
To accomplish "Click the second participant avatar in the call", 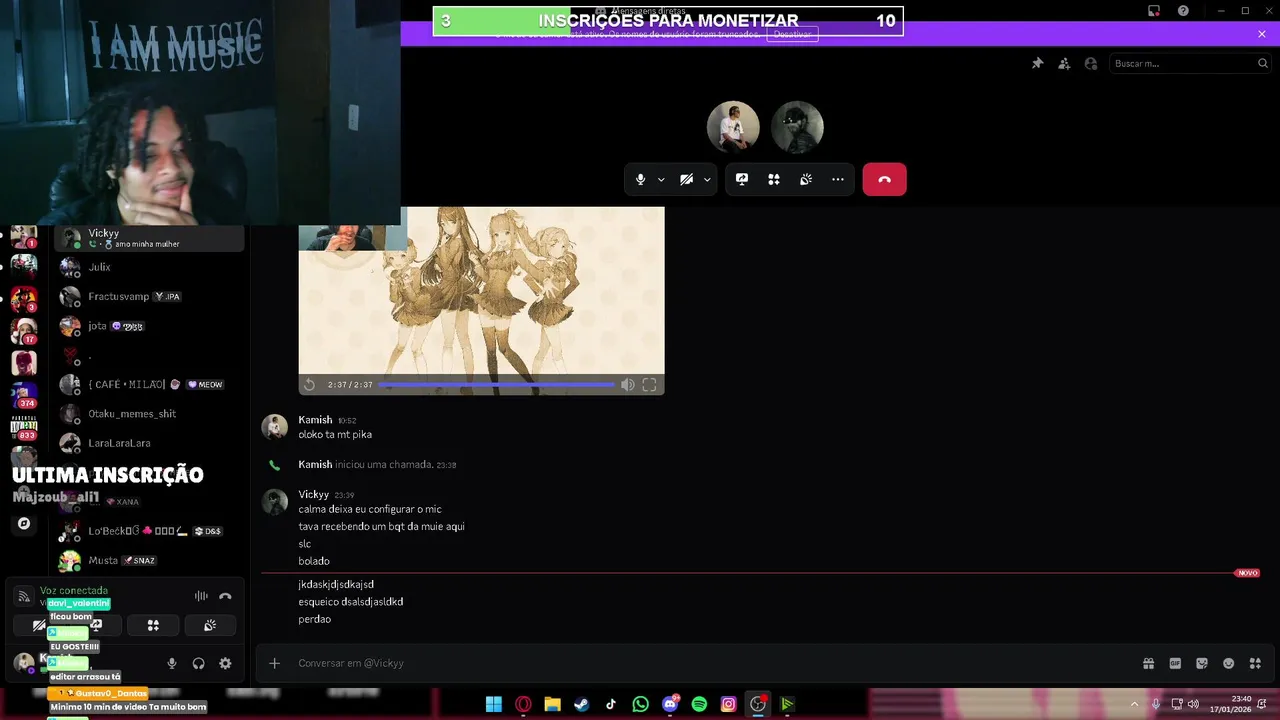I will [x=797, y=127].
